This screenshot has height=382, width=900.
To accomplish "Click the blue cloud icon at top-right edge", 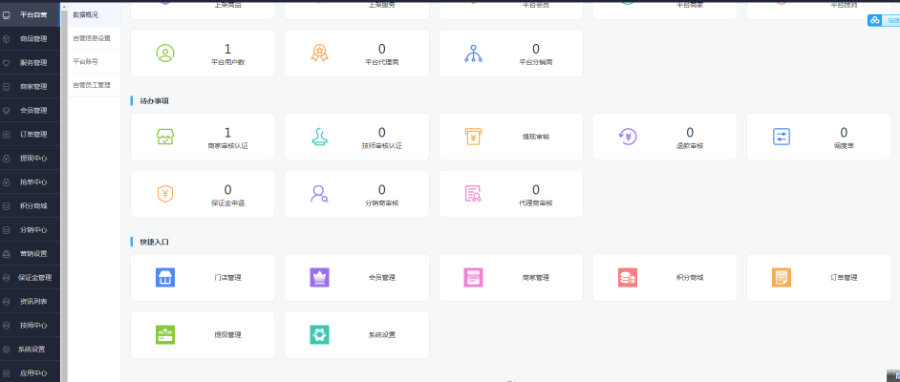I will point(874,20).
